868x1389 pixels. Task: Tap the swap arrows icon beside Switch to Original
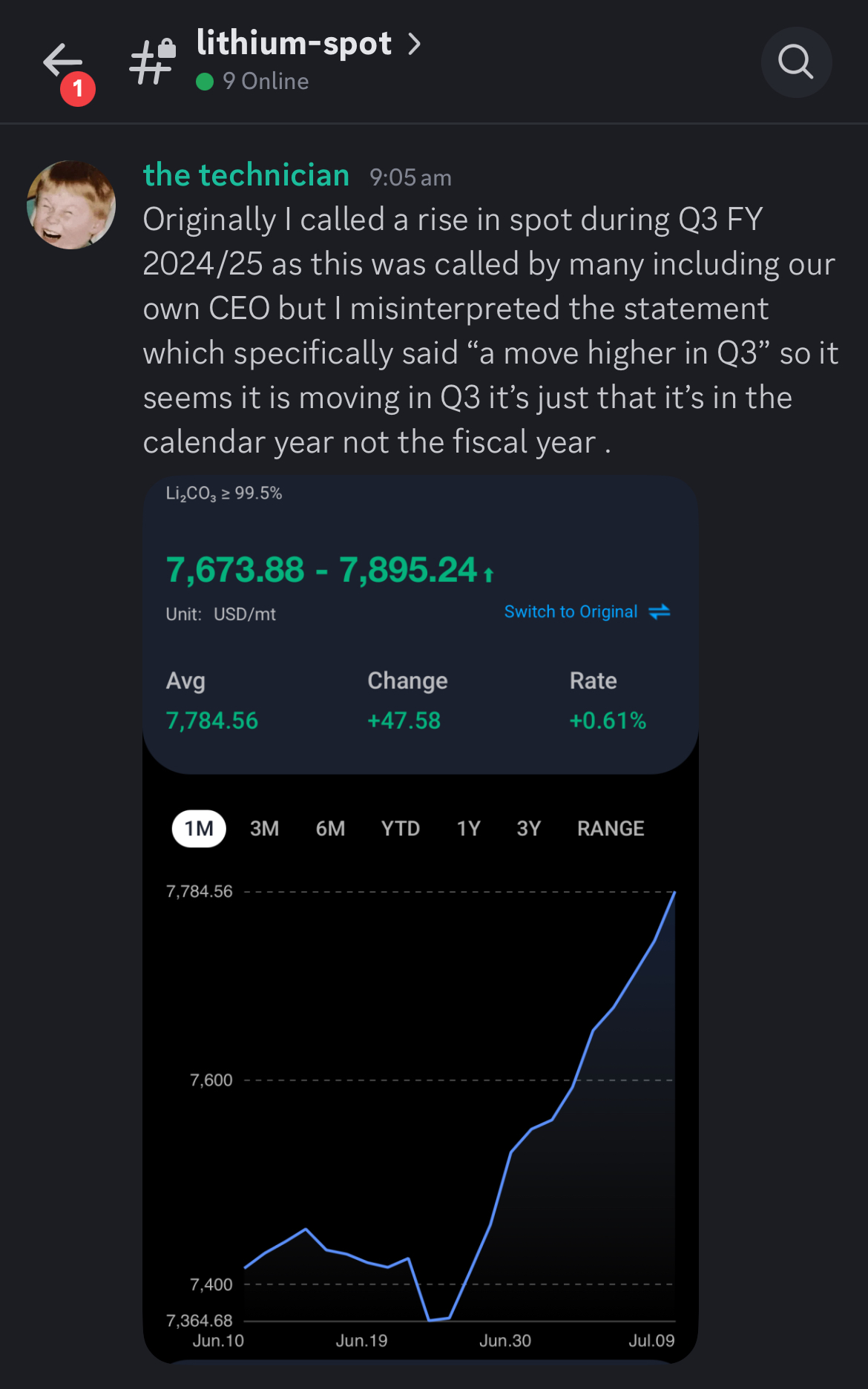coord(659,611)
